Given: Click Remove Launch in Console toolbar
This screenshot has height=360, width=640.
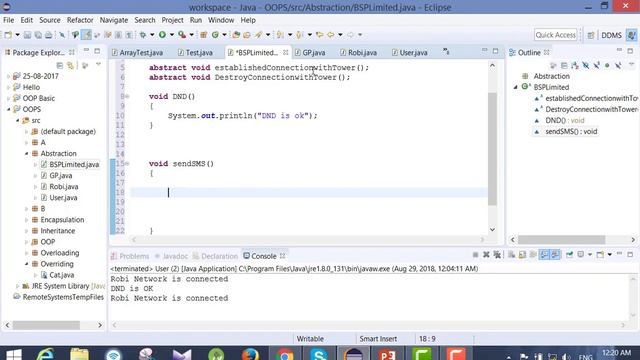Looking at the screenshot, I should pyautogui.click(x=486, y=255).
